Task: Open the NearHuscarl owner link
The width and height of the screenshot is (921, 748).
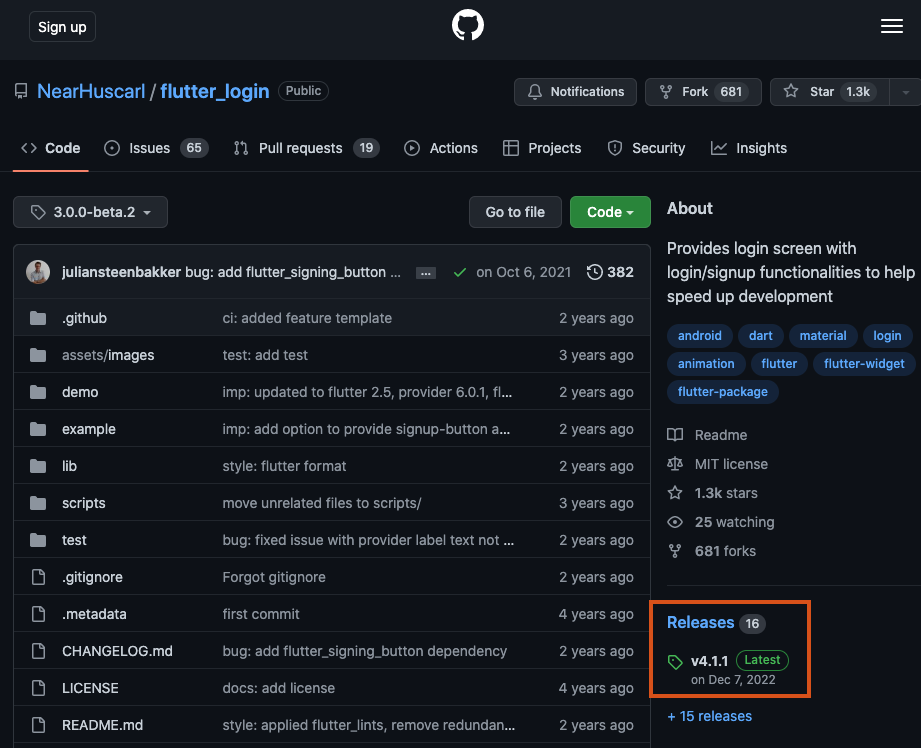Action: point(91,91)
